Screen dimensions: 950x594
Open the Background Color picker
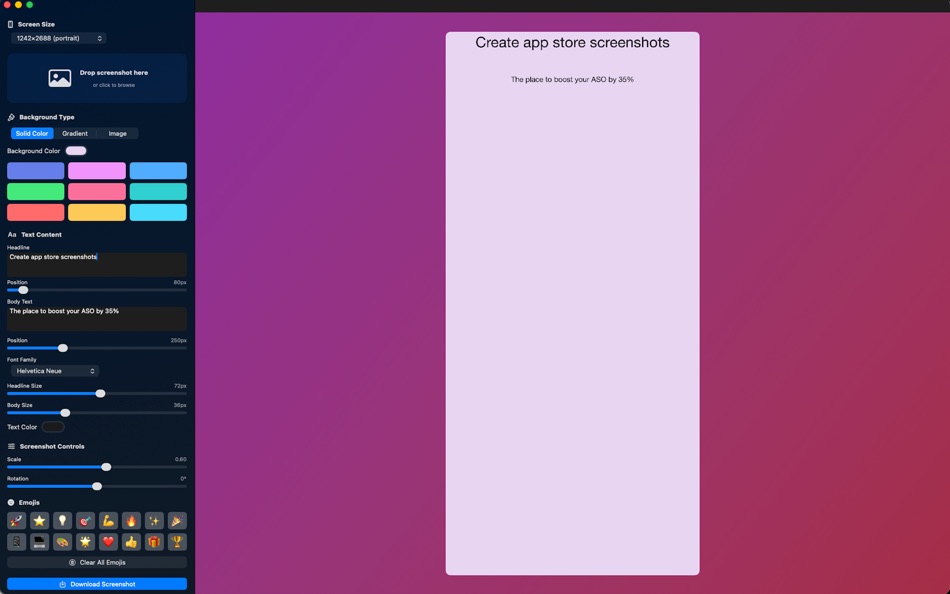(76, 150)
